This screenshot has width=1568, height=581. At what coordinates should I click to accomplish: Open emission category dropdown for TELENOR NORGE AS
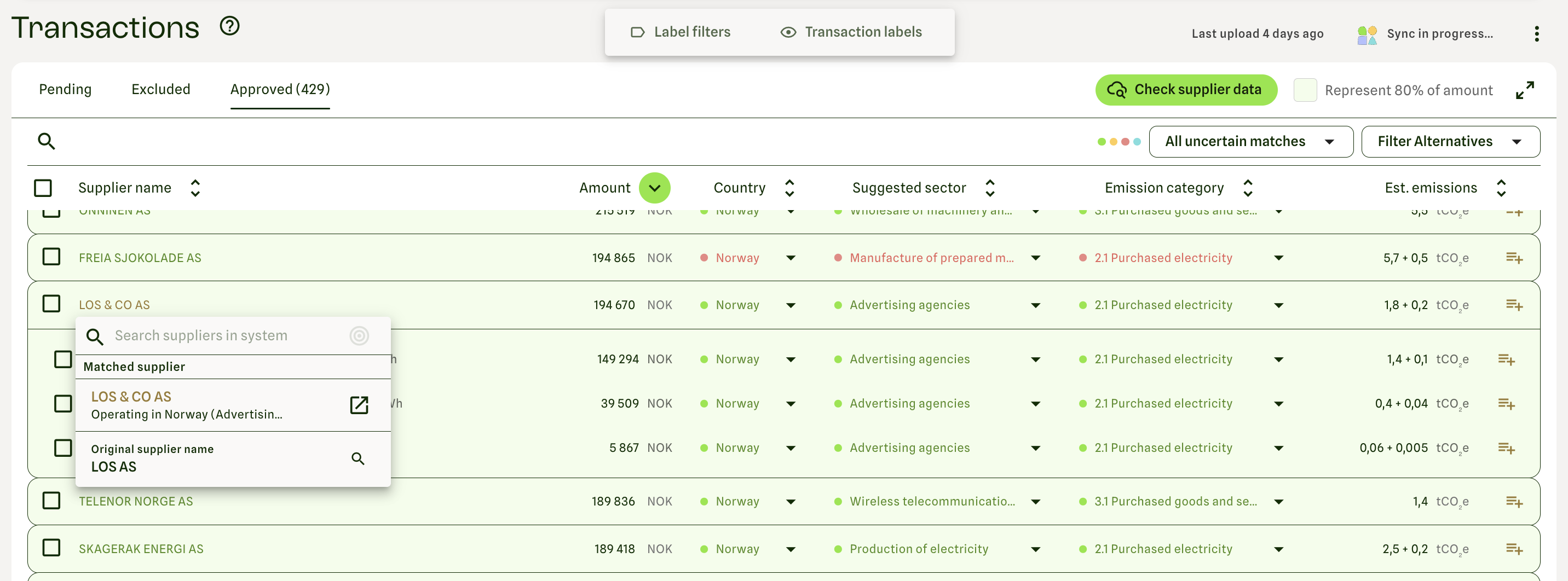[x=1278, y=502]
